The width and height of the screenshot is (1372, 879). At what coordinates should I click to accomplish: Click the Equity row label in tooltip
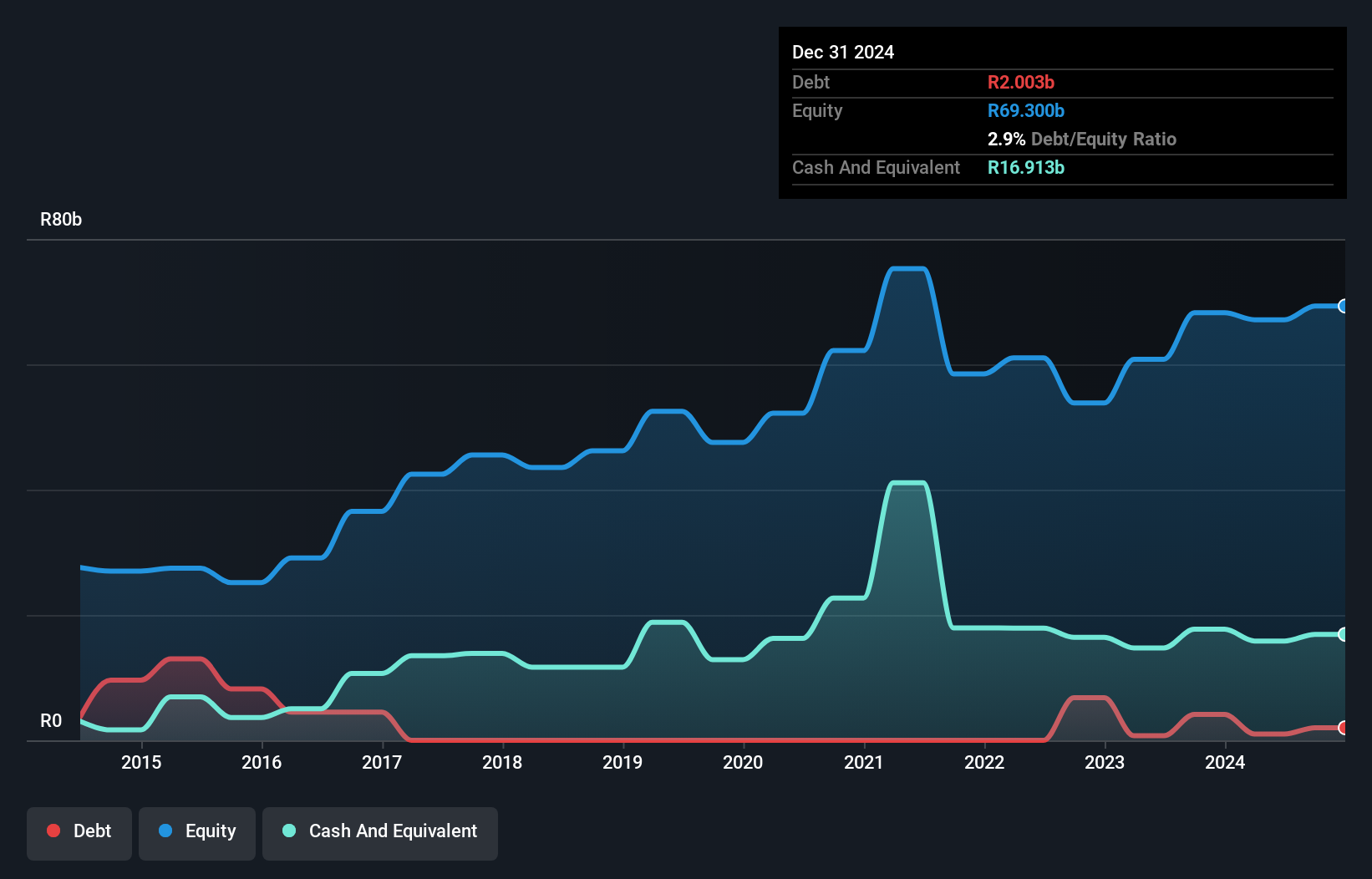(x=817, y=111)
